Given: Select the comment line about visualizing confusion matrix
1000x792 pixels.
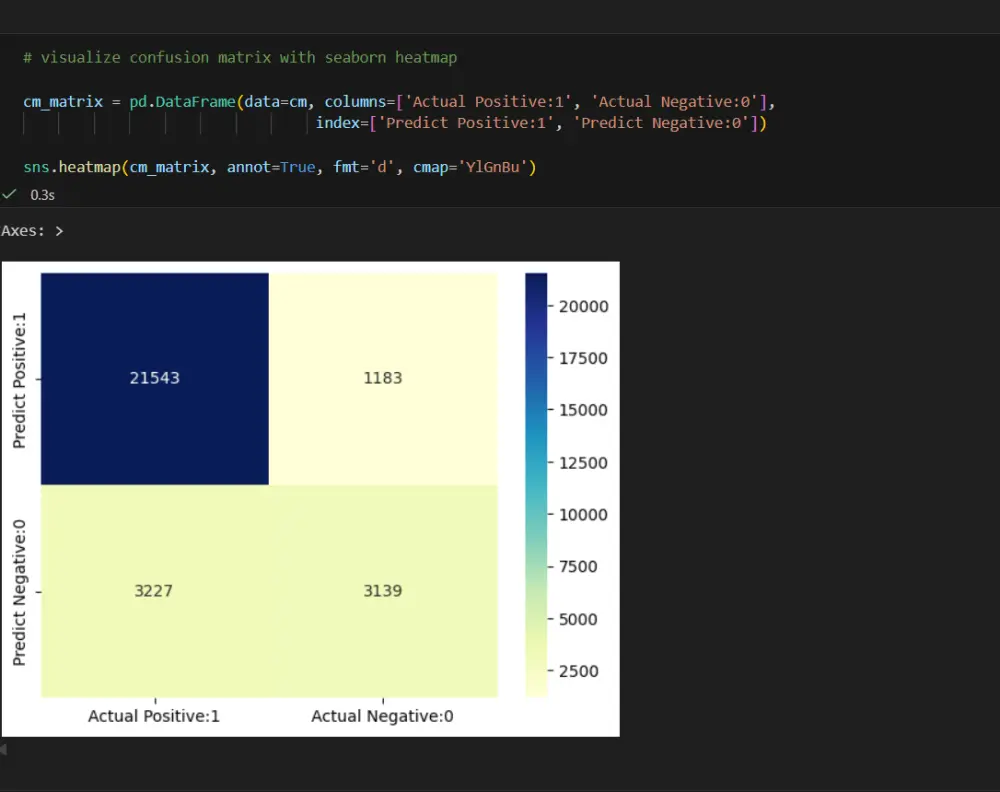Looking at the screenshot, I should click(x=240, y=57).
